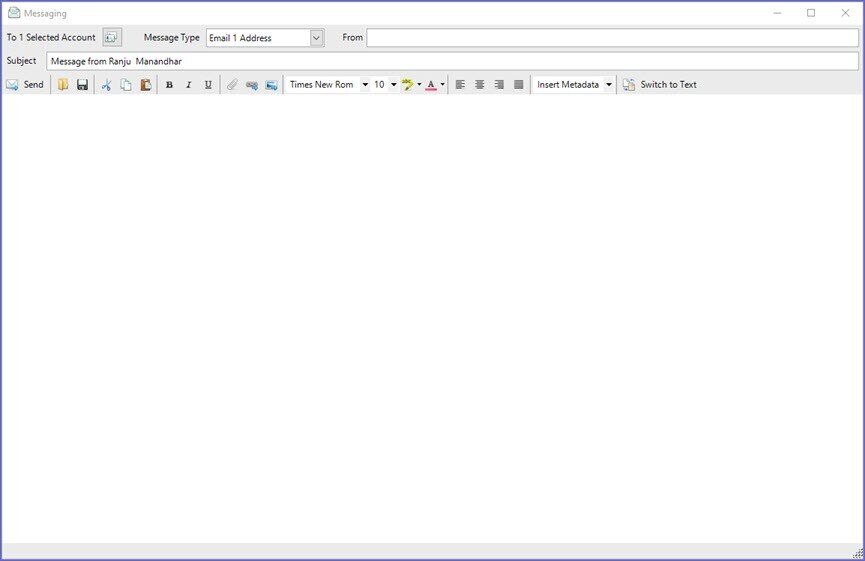865x561 pixels.
Task: Attach a file with paperclip icon
Action: pyautogui.click(x=232, y=84)
